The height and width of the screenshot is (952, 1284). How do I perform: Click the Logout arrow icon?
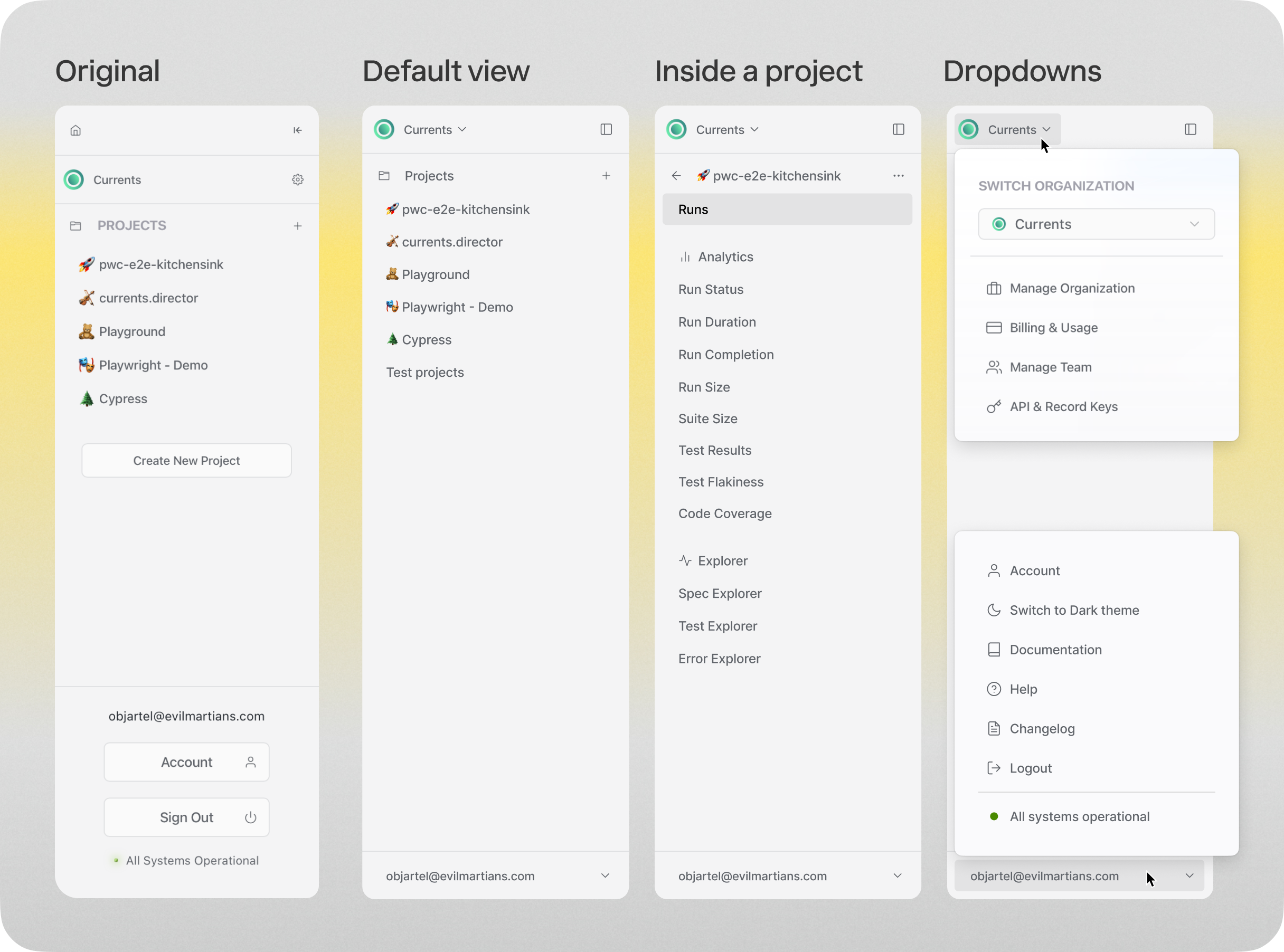coord(994,768)
